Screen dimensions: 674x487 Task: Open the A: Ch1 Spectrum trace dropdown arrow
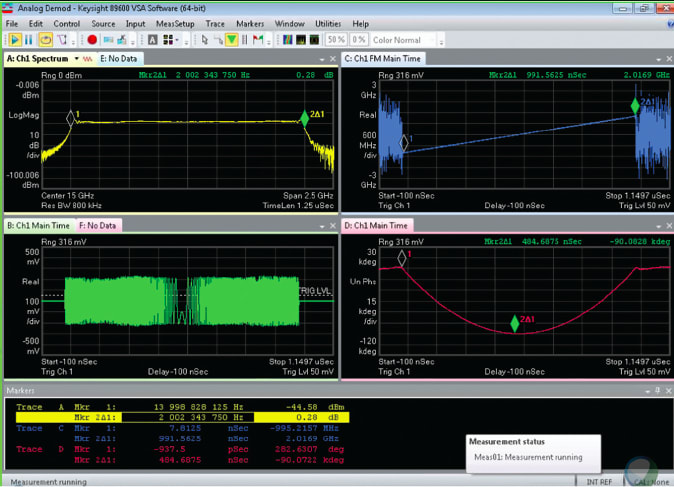[75, 59]
